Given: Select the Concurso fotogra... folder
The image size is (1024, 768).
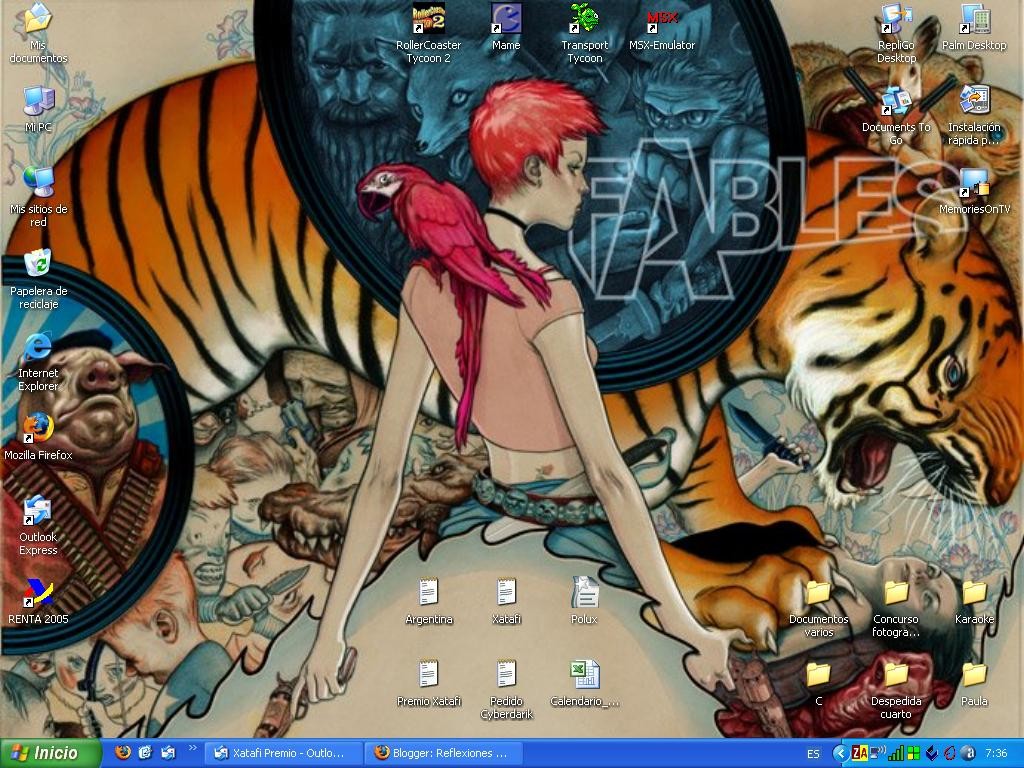Looking at the screenshot, I should [896, 608].
